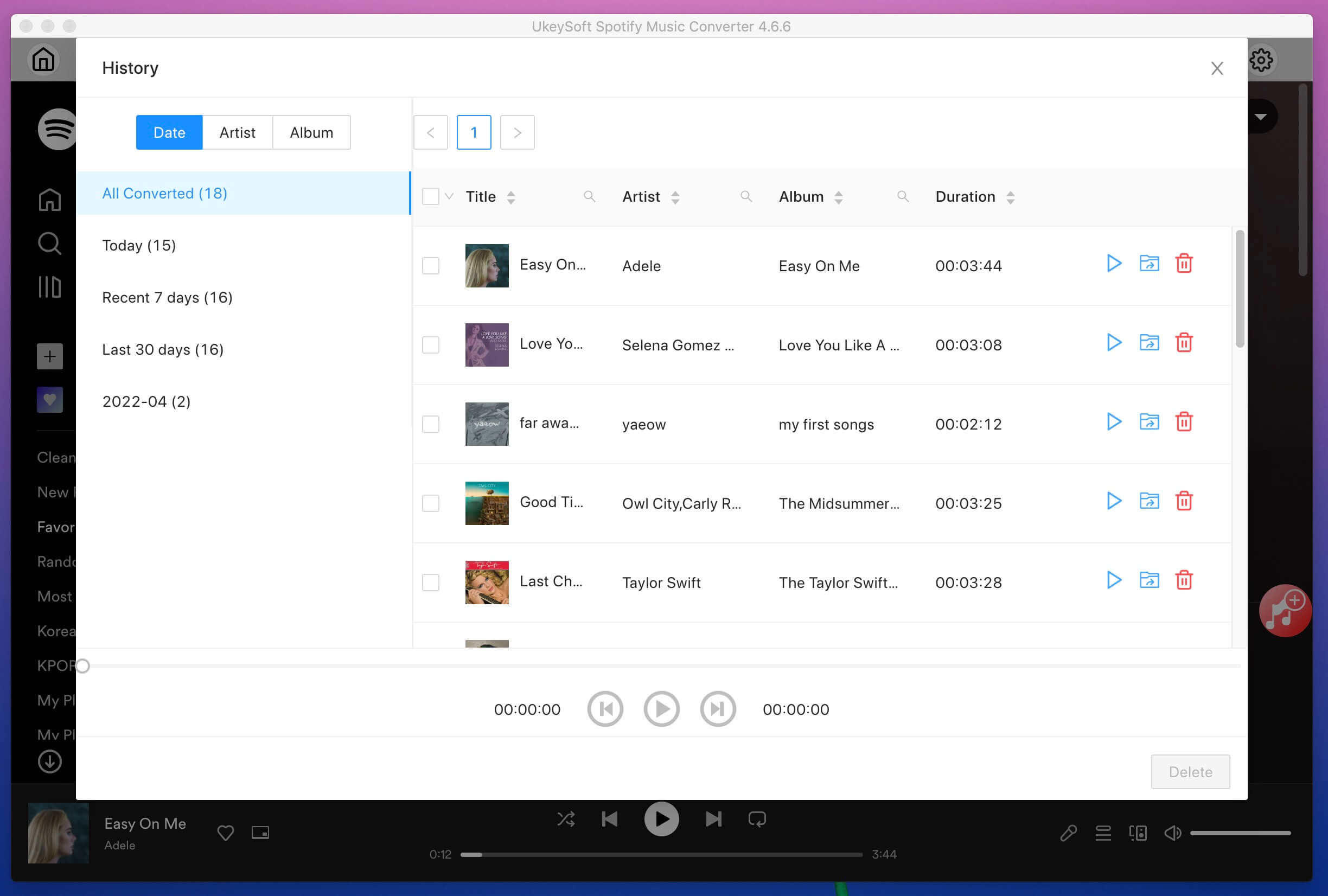Screen dimensions: 1328x896
Task: Skip to previous in History preview player
Action: pos(605,709)
